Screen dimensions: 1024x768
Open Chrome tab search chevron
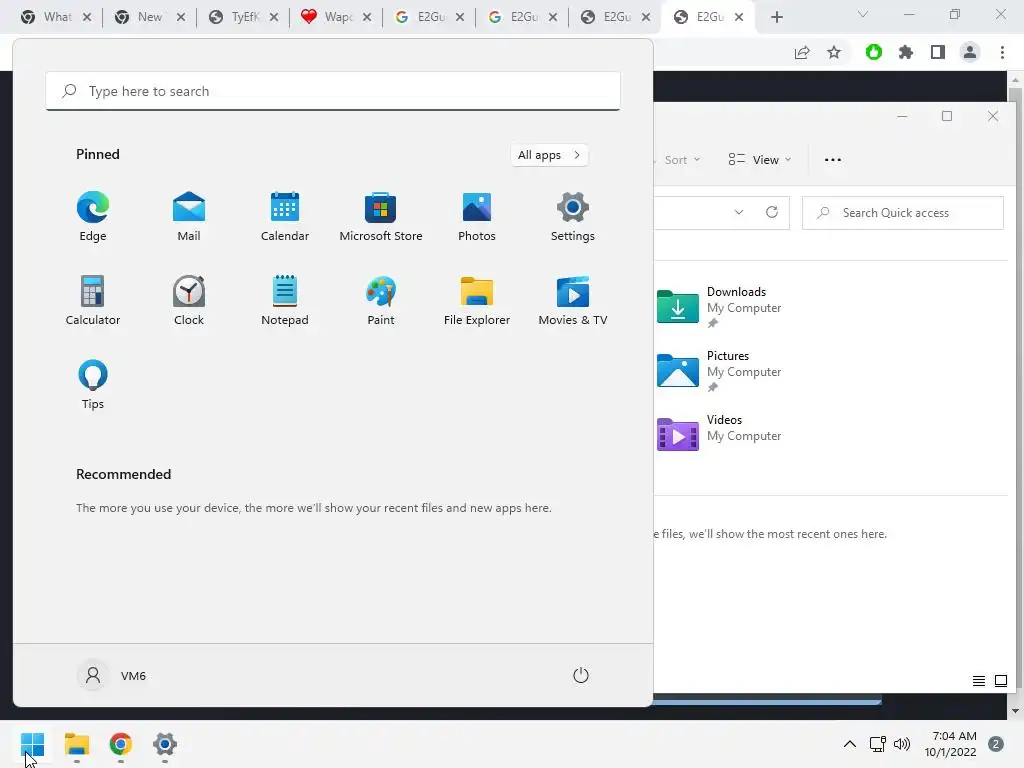coord(863,14)
